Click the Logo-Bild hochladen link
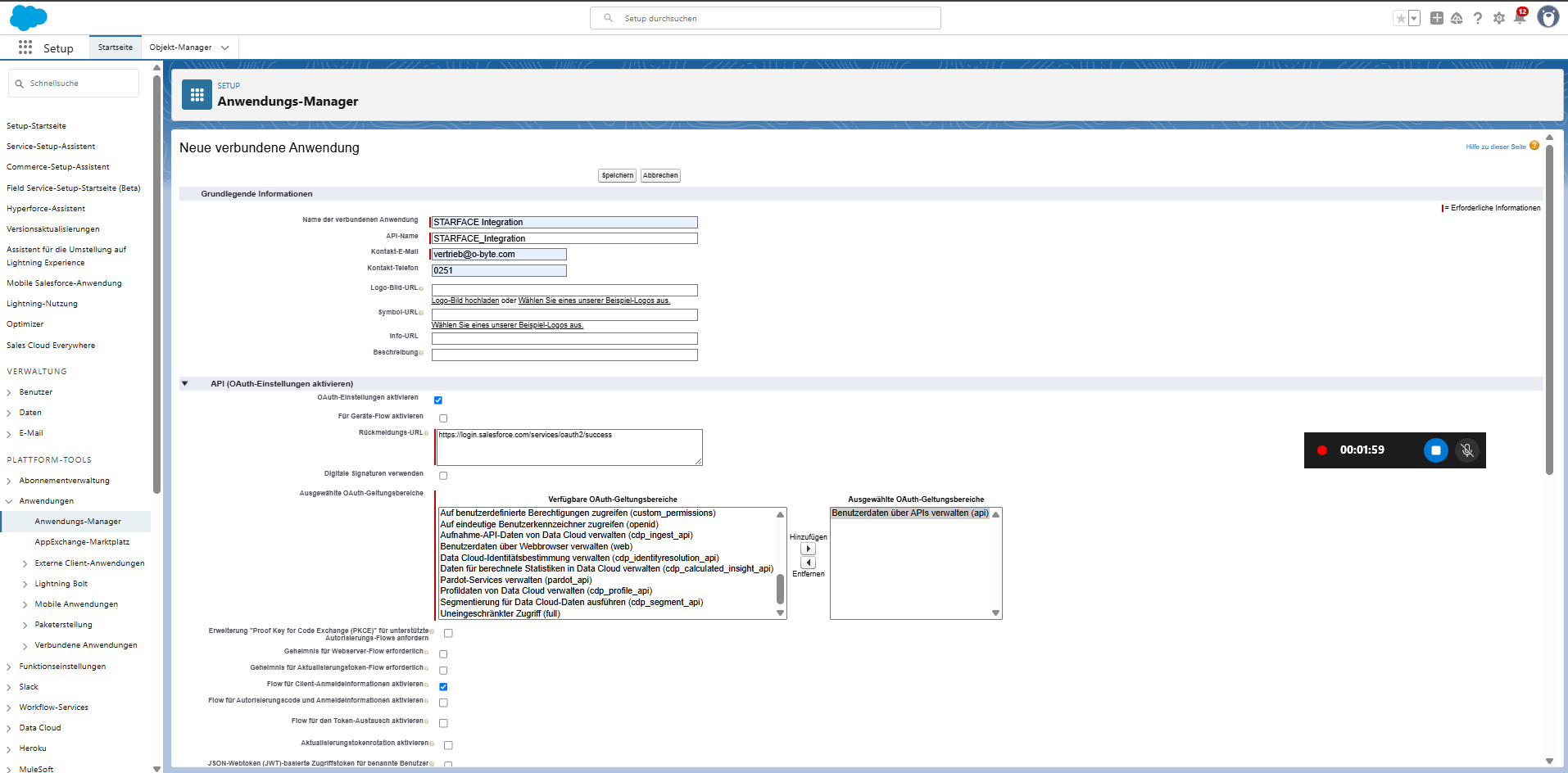The height and width of the screenshot is (773, 1568). point(465,301)
